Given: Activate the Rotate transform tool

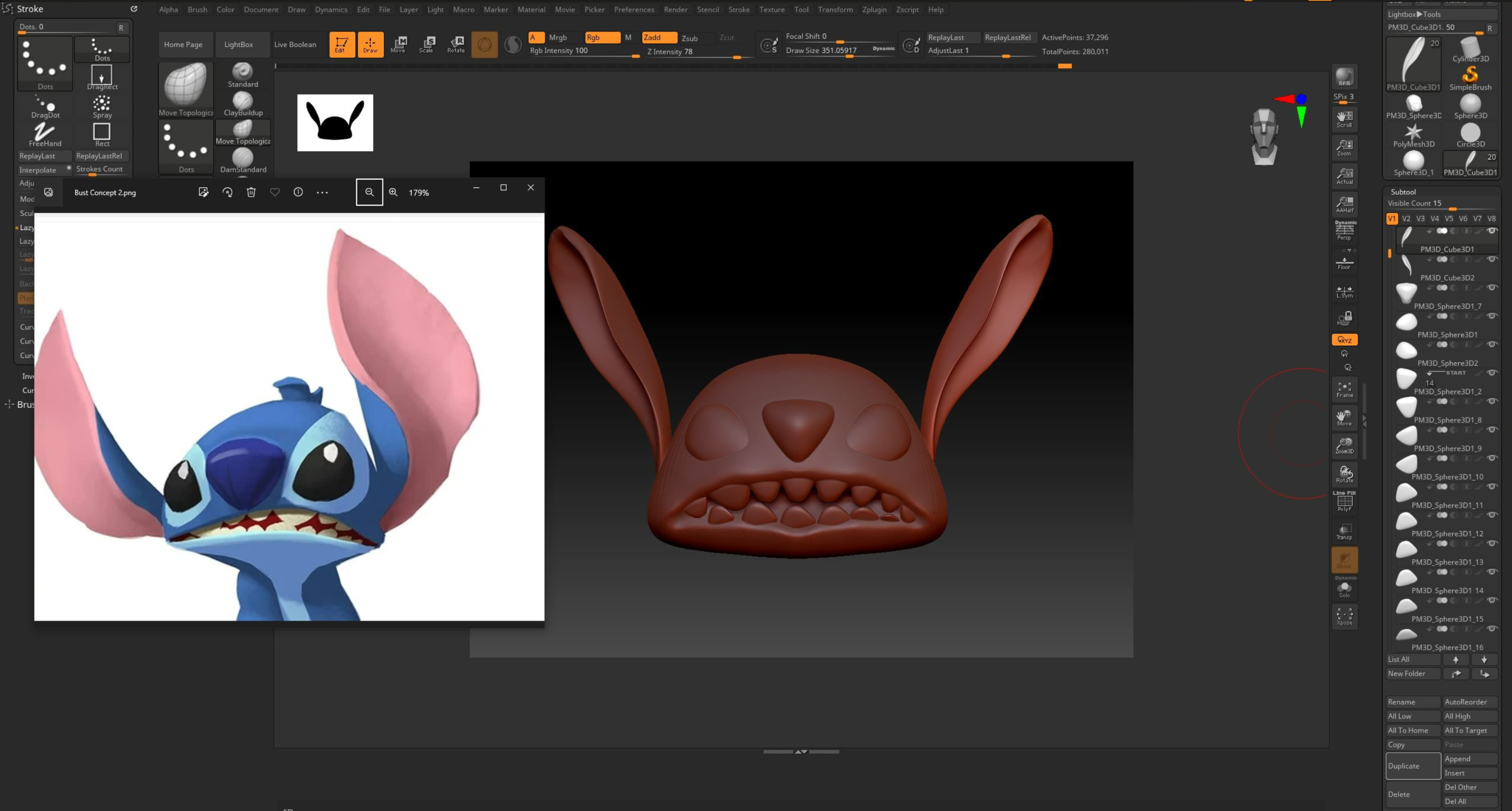Looking at the screenshot, I should (x=456, y=44).
